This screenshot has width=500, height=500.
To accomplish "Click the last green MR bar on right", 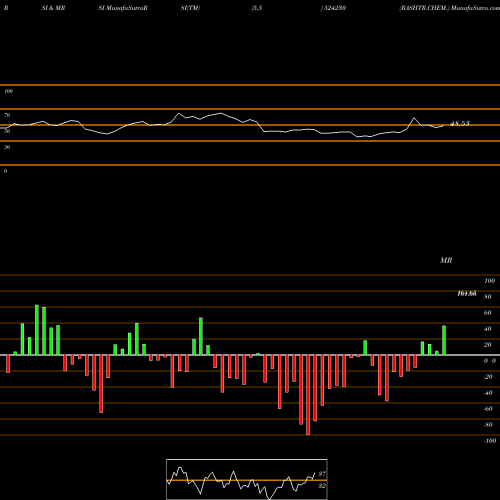I will click(x=444, y=340).
